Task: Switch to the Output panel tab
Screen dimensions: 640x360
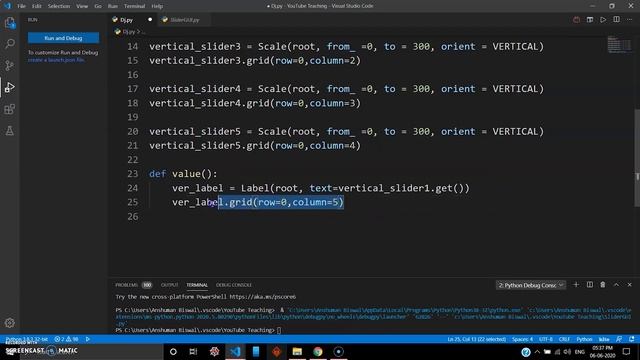Action: pos(169,285)
